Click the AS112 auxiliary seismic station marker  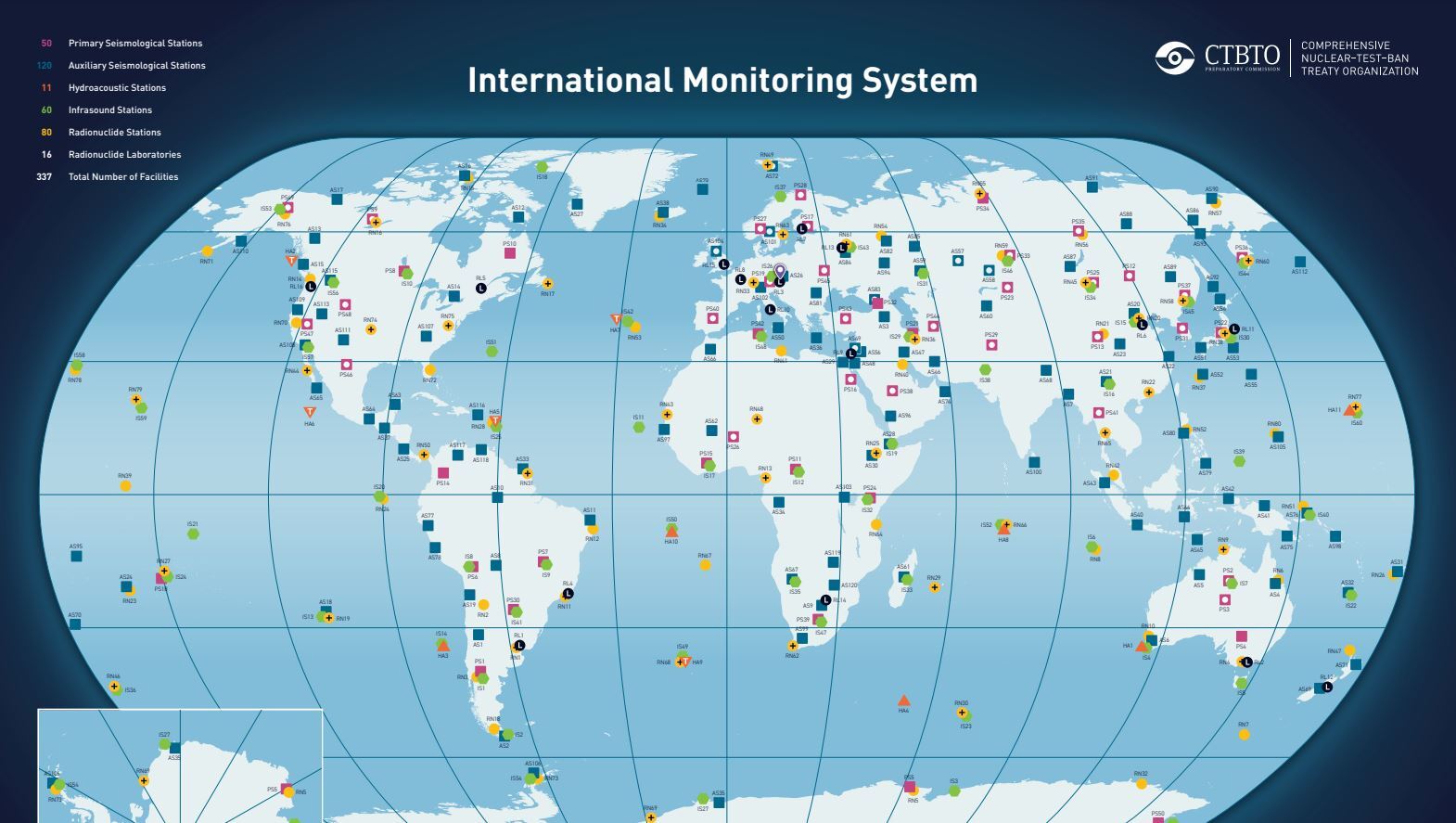pyautogui.click(x=1299, y=262)
